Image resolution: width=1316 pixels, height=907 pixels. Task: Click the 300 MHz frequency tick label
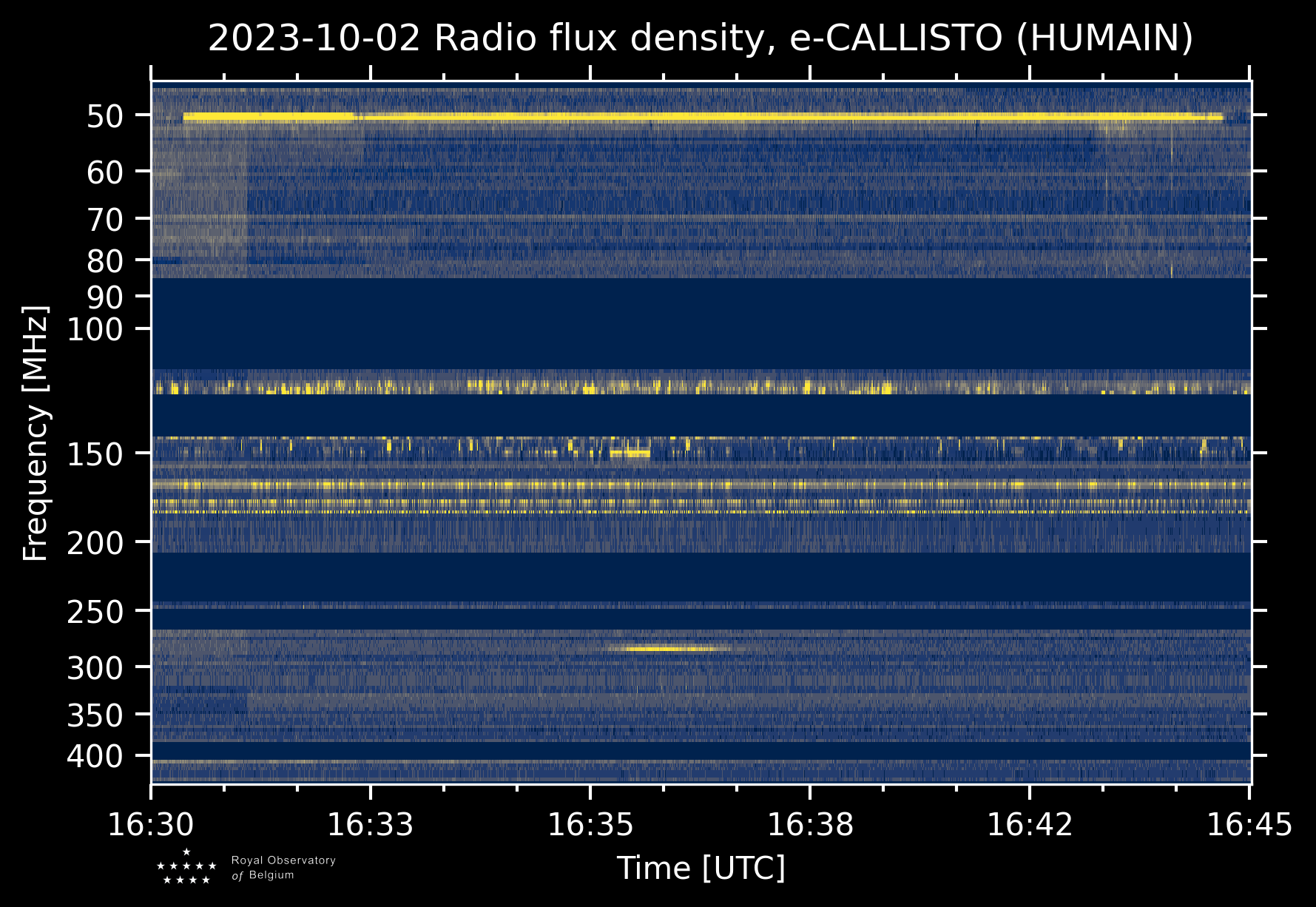[95, 669]
